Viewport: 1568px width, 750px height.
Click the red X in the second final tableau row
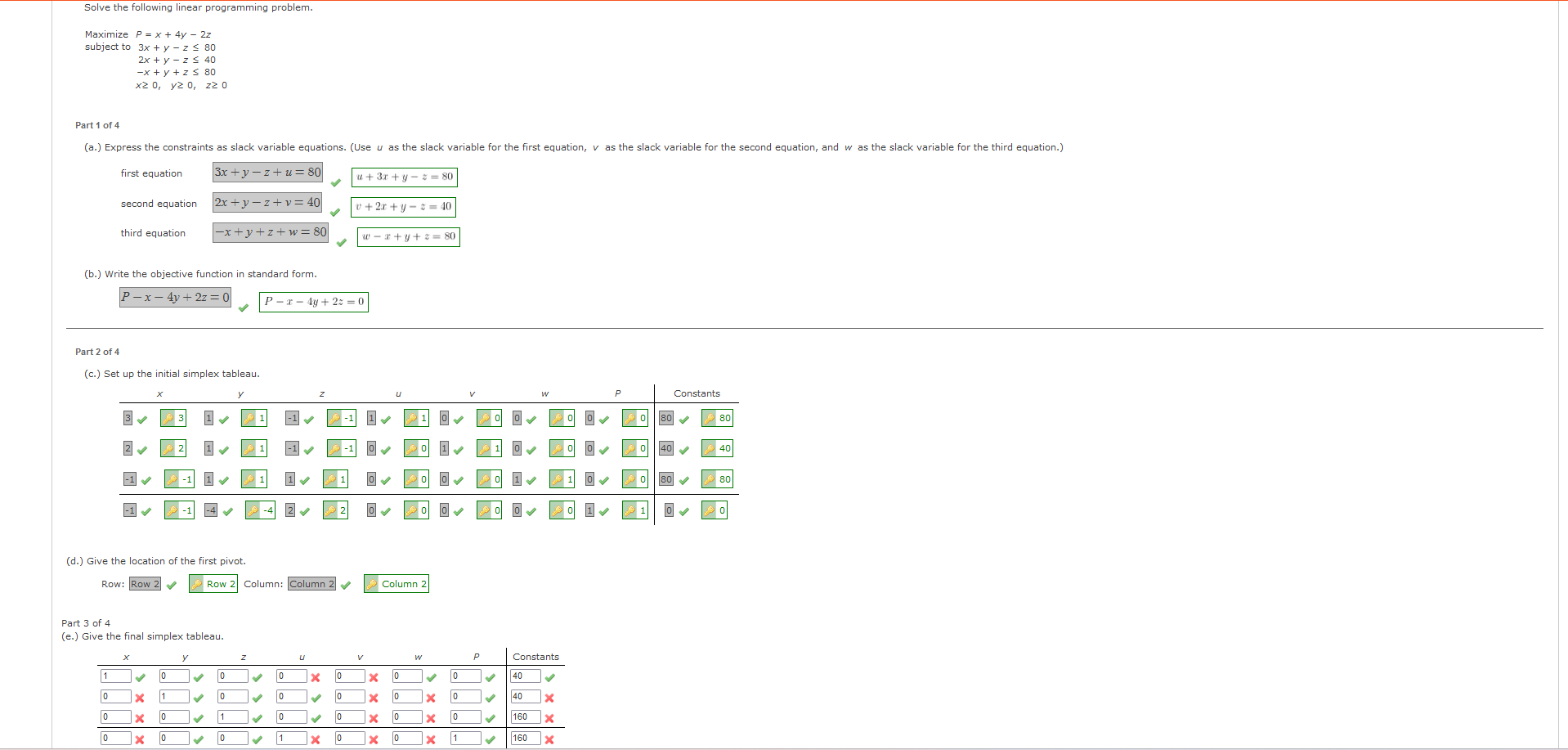139,698
